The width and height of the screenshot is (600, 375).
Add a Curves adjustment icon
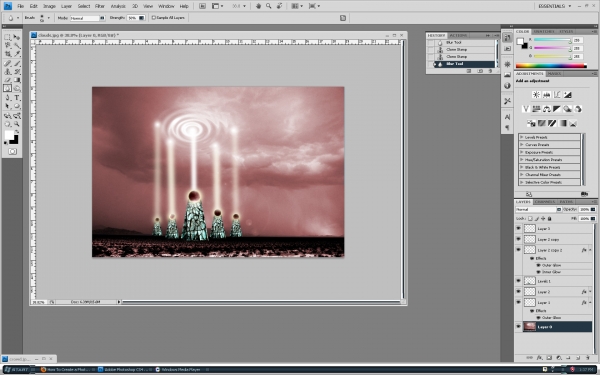click(x=557, y=95)
